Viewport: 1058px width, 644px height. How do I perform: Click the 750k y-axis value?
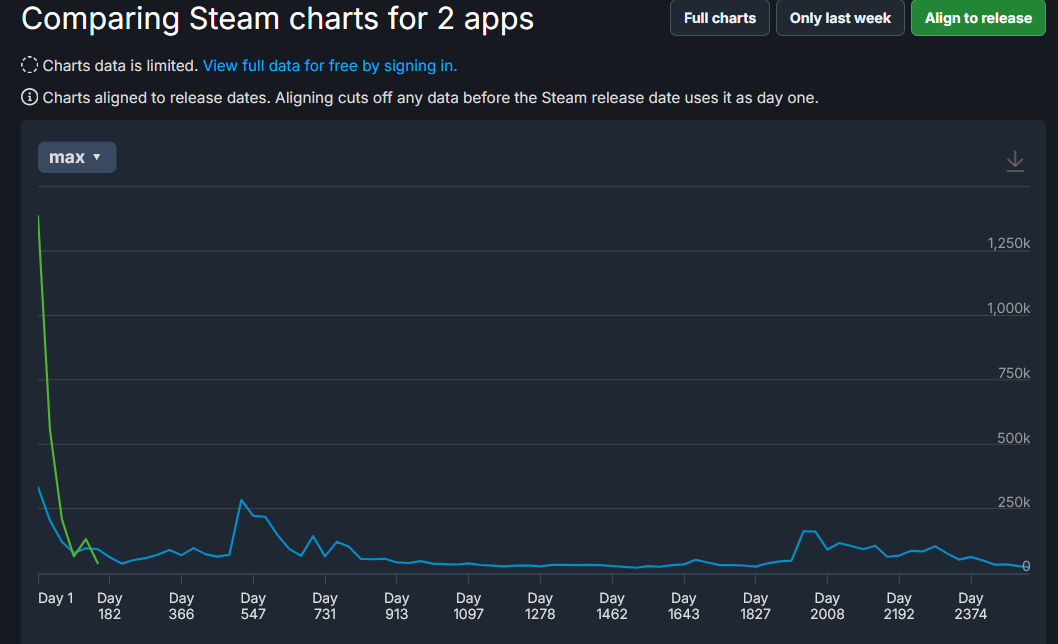[1013, 373]
